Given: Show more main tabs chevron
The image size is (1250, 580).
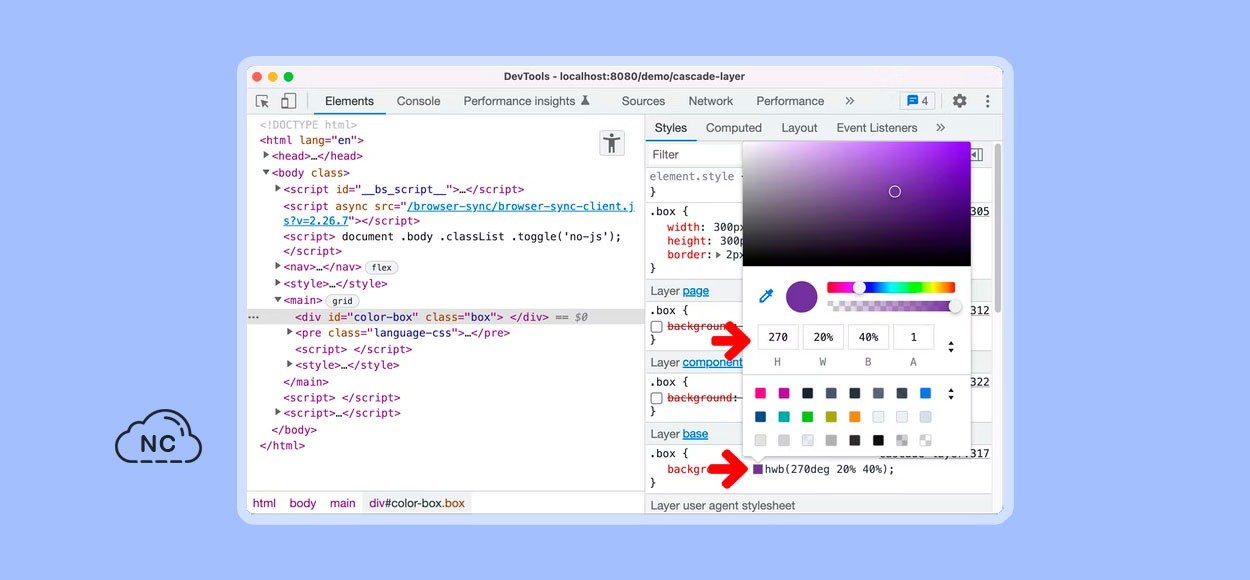Looking at the screenshot, I should coord(850,101).
